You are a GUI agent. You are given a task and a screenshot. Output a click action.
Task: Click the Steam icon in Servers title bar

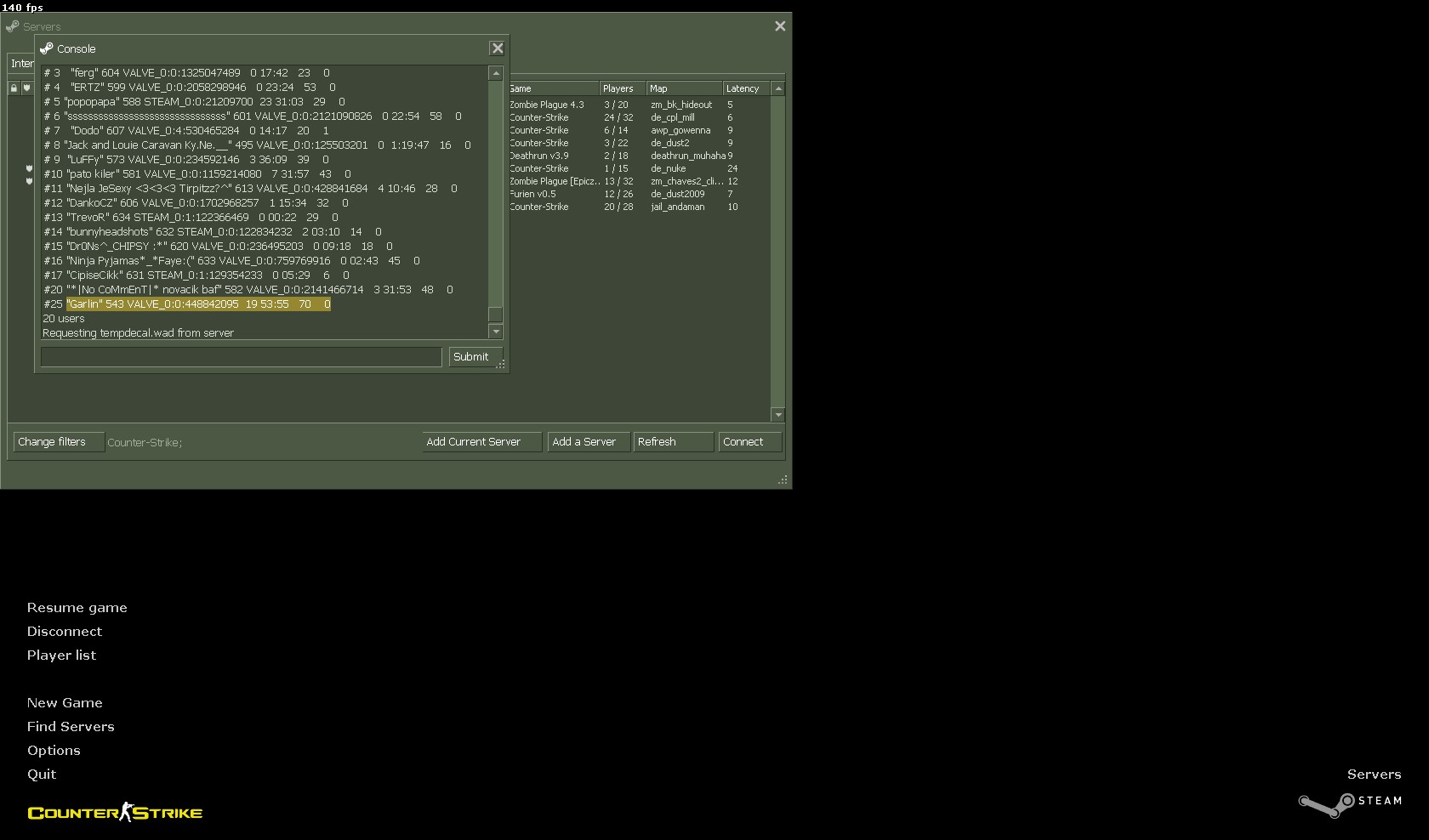(x=12, y=26)
